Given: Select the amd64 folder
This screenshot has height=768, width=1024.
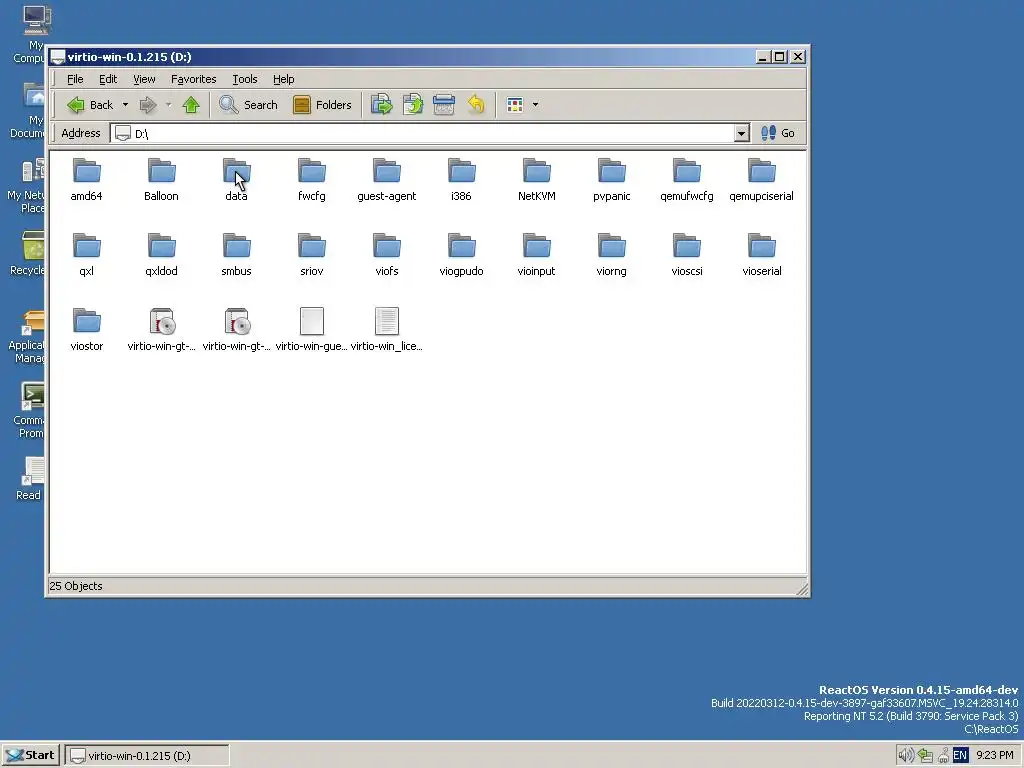Looking at the screenshot, I should 86,180.
